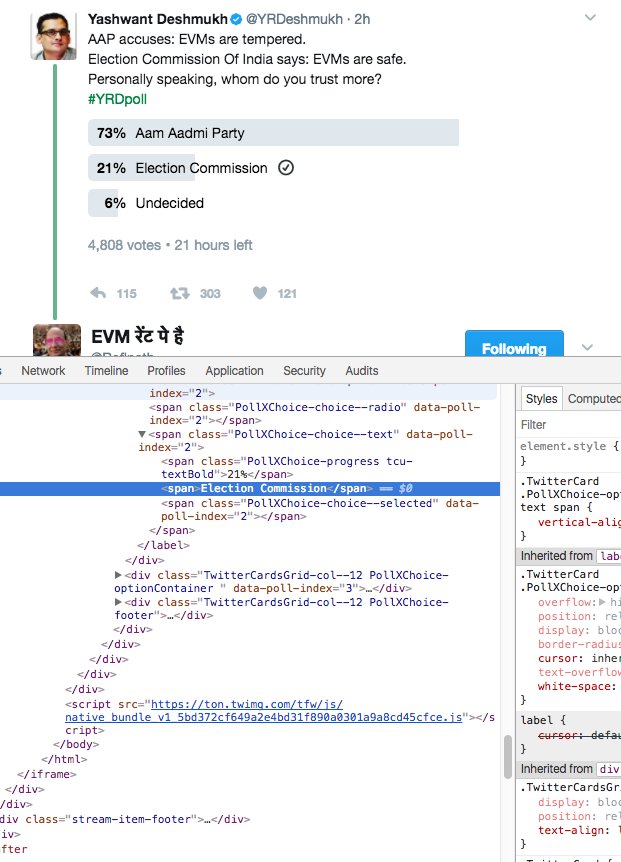Click the Following button

[514, 344]
